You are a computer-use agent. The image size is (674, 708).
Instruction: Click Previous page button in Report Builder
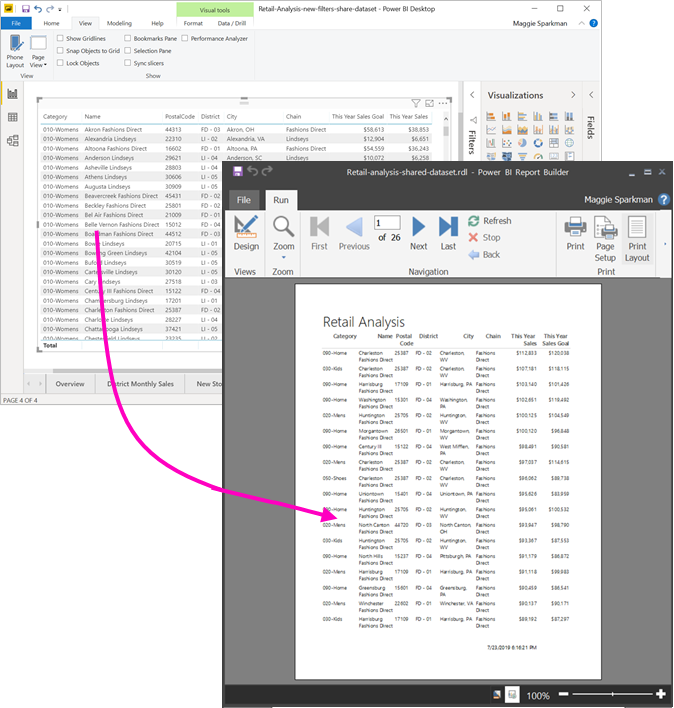(x=354, y=233)
